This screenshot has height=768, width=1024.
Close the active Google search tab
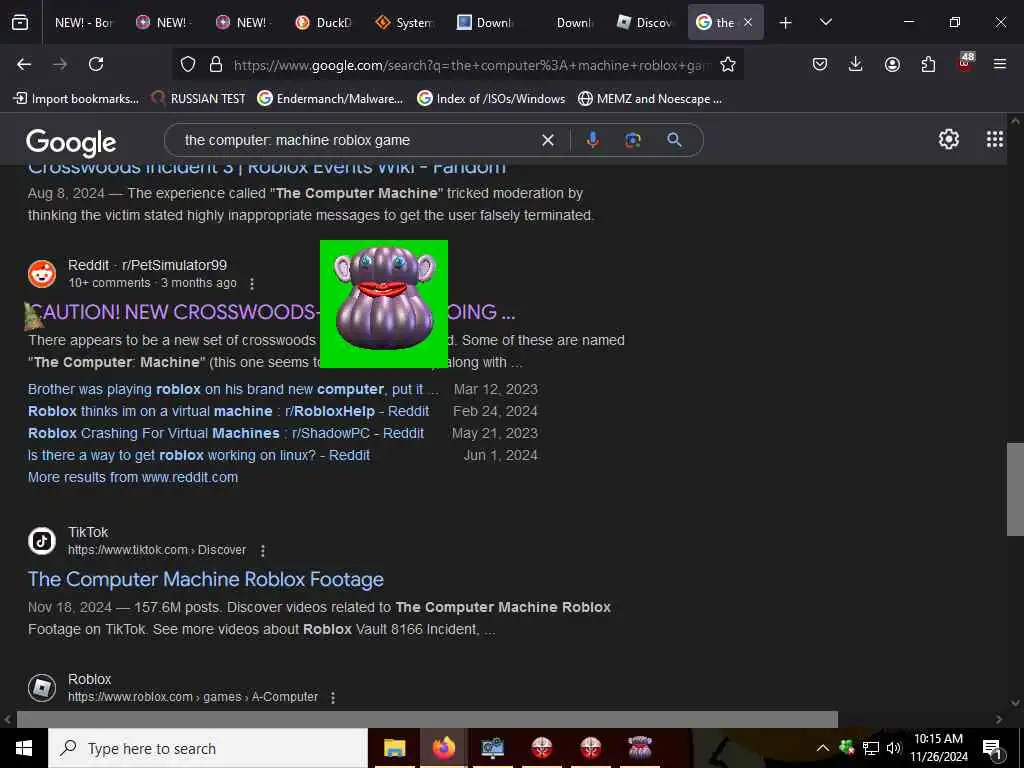pyautogui.click(x=748, y=22)
